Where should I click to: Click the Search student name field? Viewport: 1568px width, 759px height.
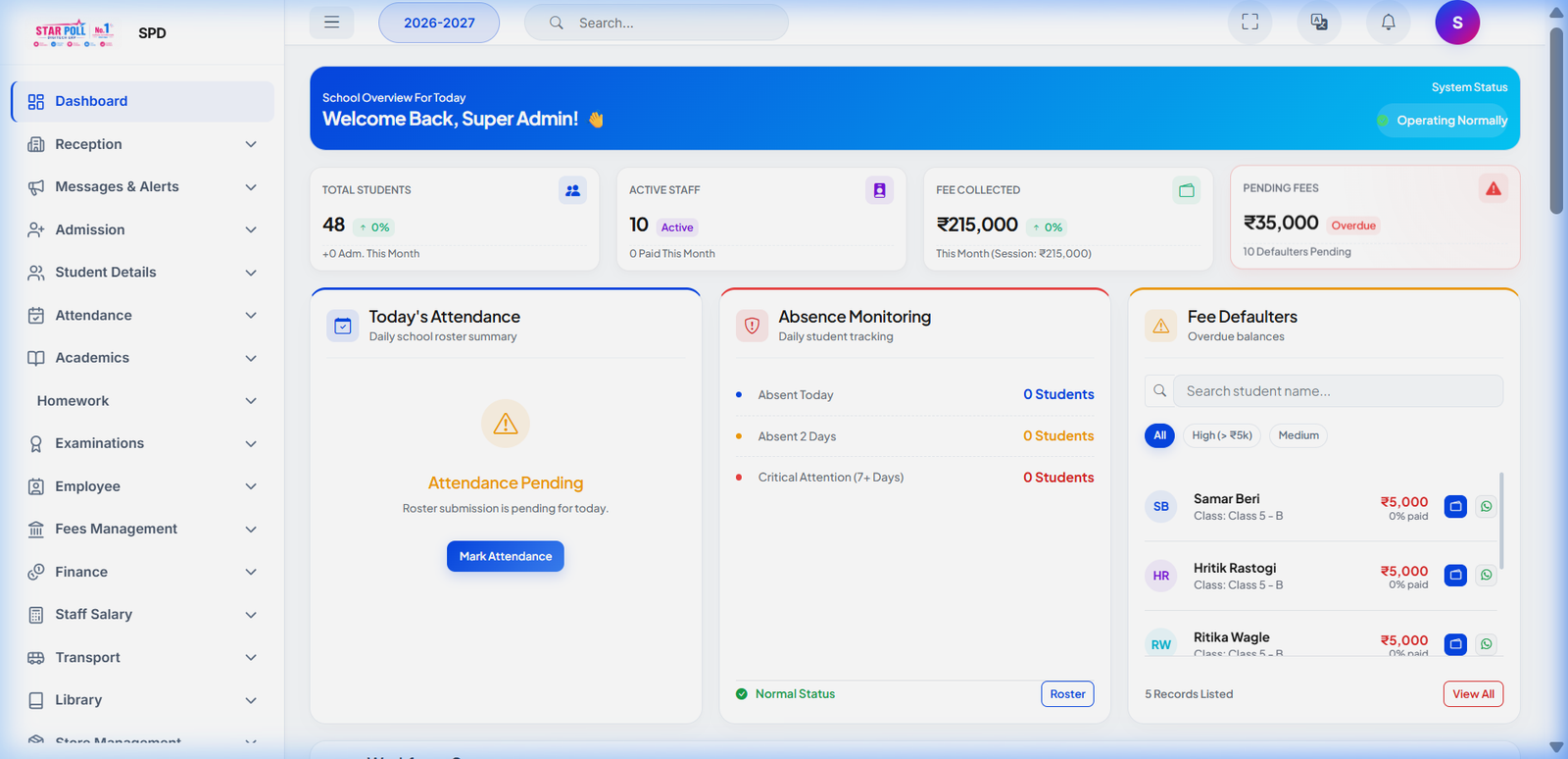[1338, 391]
